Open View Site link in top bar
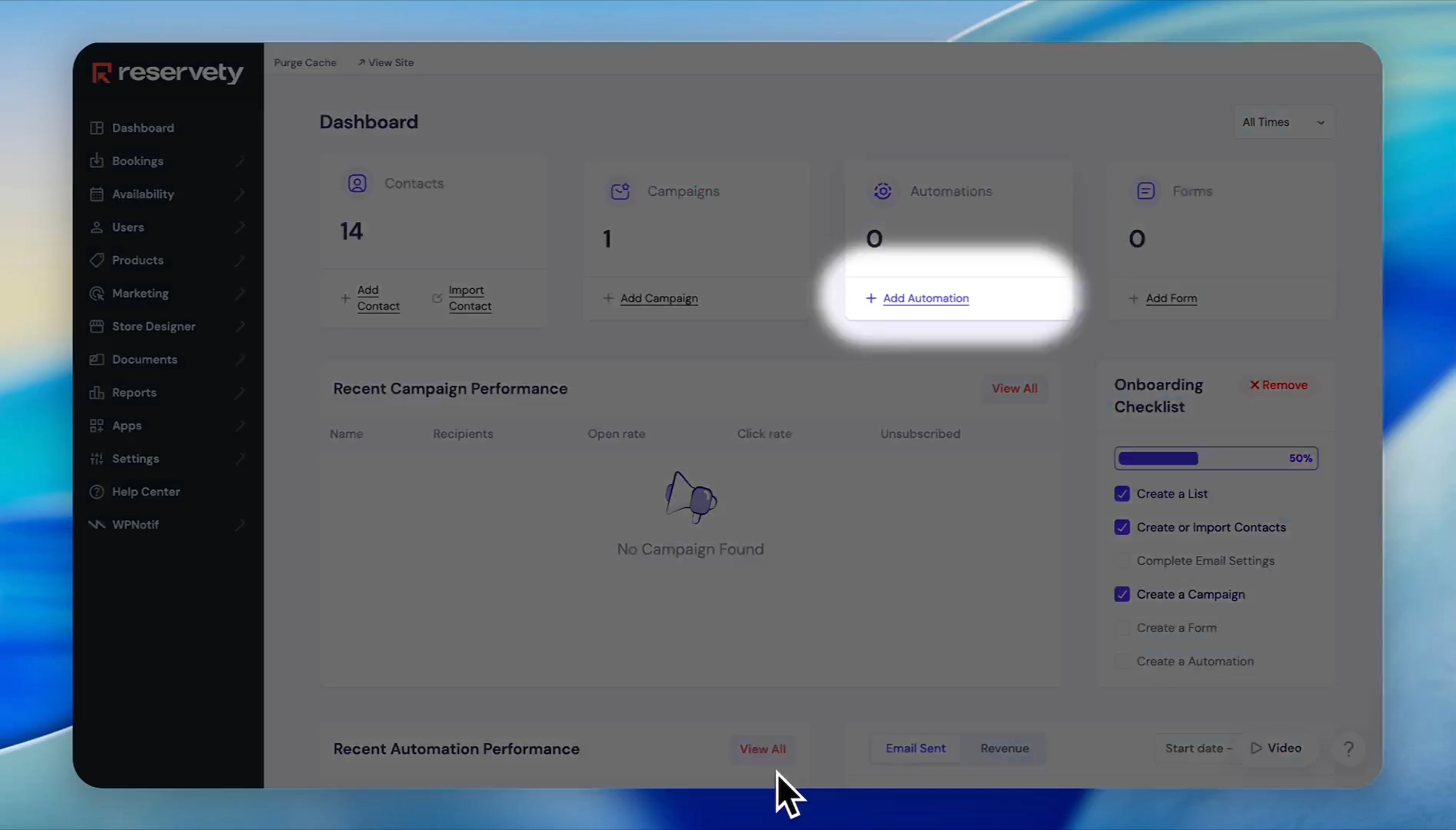 point(386,62)
